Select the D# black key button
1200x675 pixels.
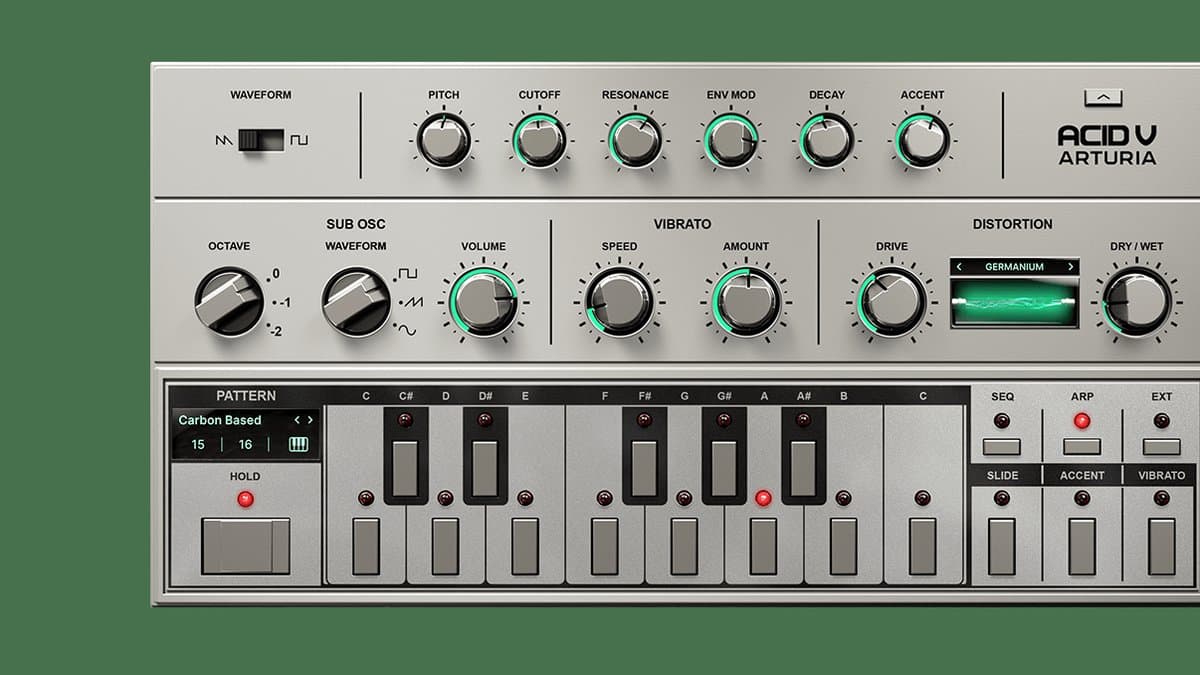click(x=485, y=468)
